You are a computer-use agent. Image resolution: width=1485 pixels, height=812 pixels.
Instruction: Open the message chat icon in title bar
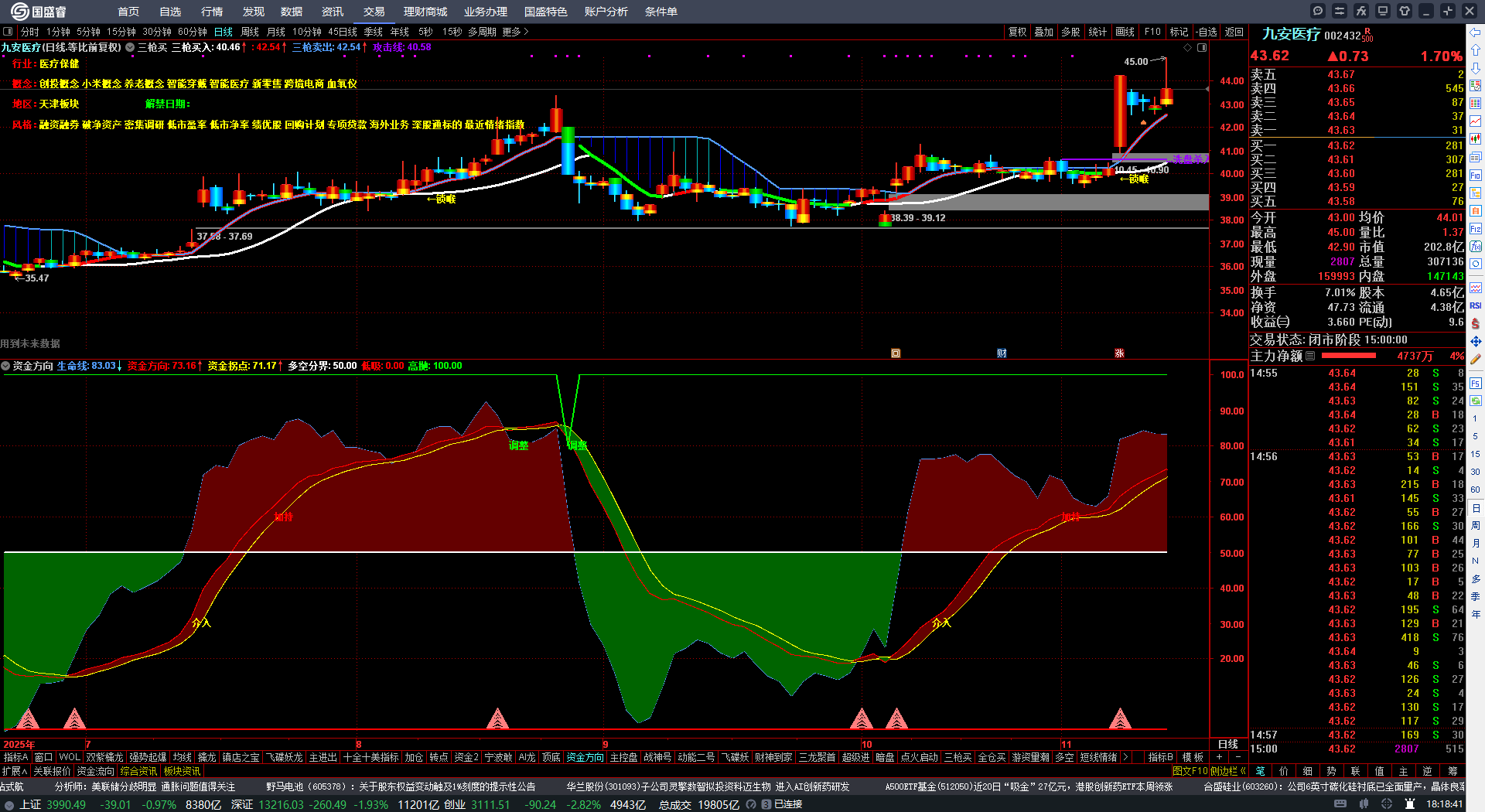(x=1318, y=11)
